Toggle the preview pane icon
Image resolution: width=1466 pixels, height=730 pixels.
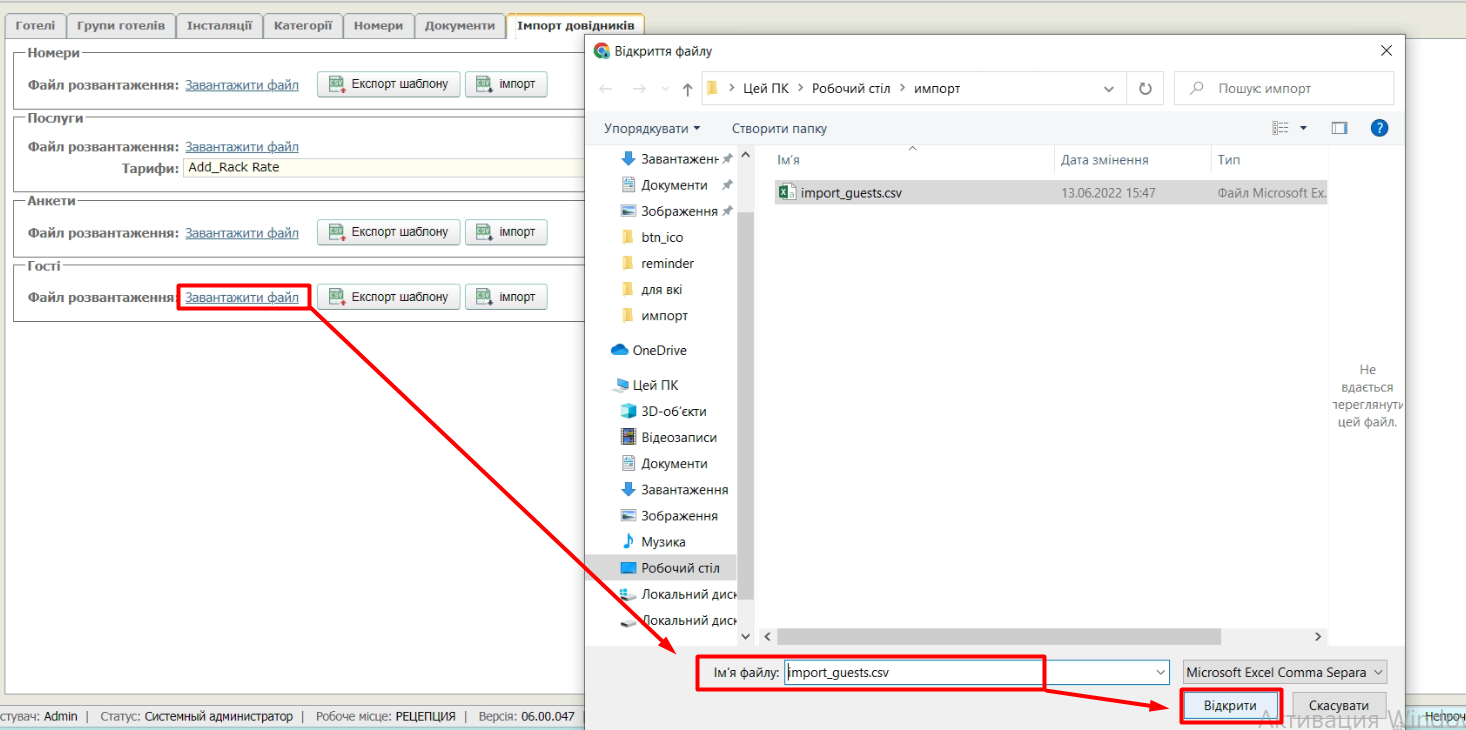point(1340,128)
